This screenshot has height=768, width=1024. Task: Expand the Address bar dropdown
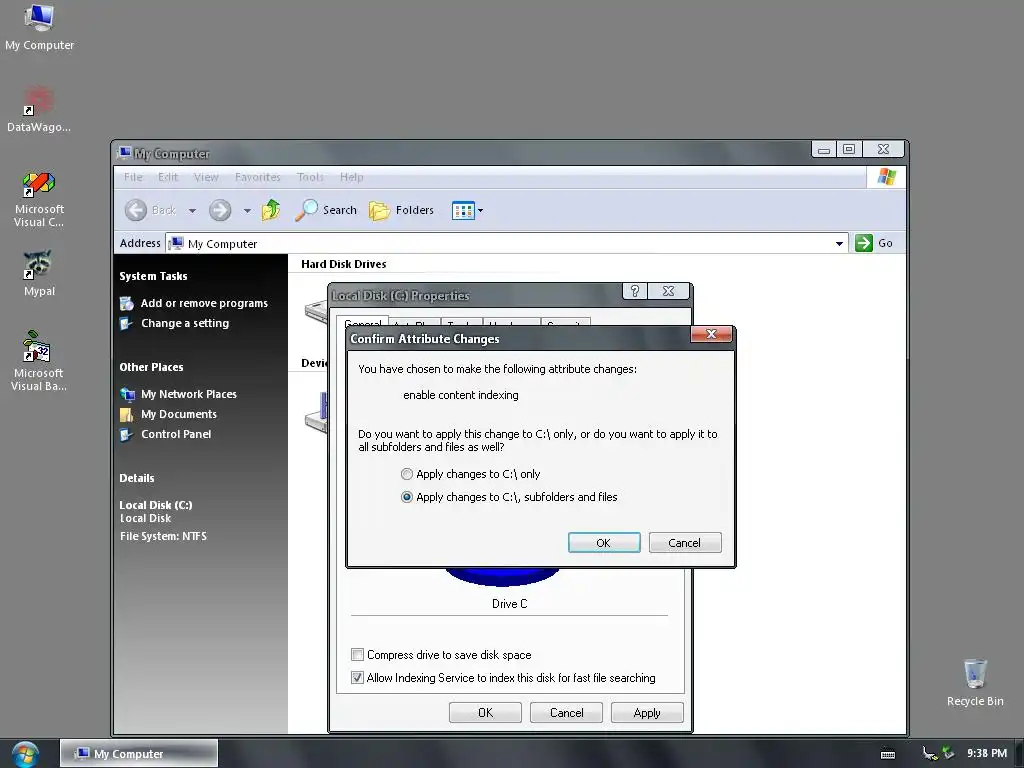839,244
